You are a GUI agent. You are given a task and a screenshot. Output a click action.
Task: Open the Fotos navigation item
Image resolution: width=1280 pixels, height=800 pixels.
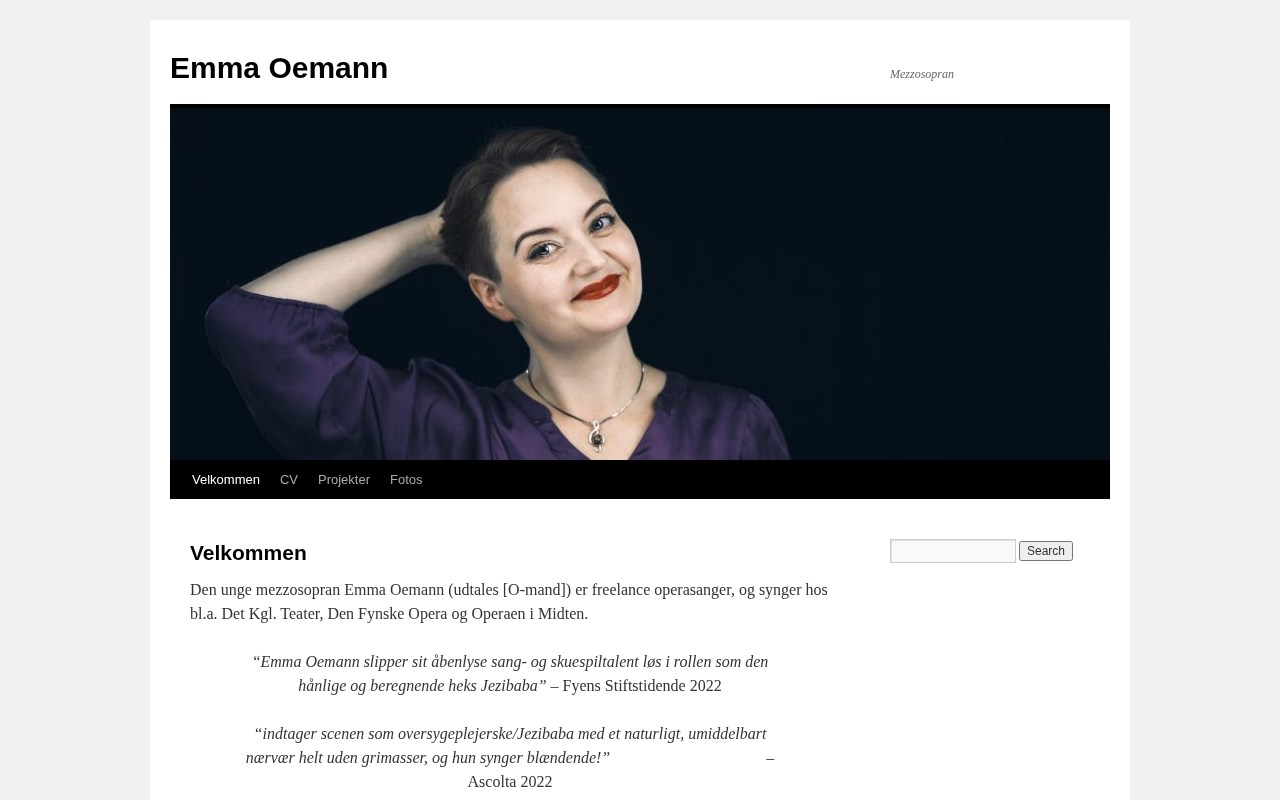point(406,480)
